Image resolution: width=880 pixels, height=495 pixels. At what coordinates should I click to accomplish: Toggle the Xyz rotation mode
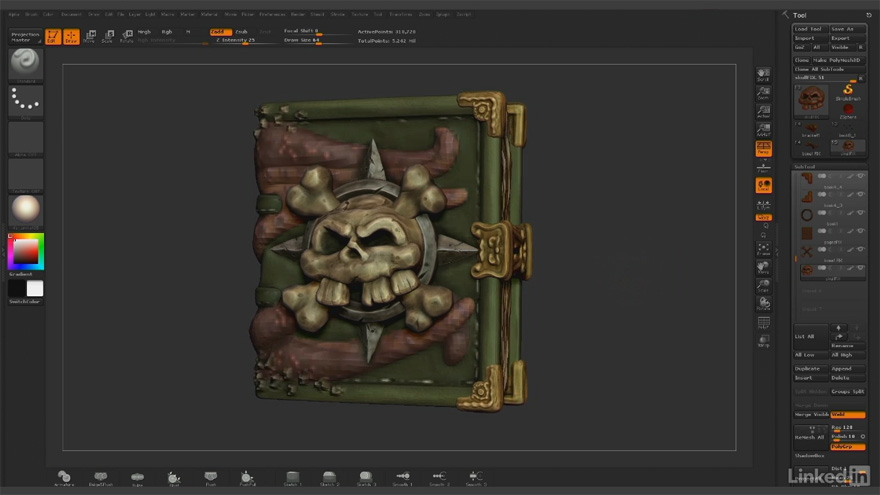[x=763, y=217]
